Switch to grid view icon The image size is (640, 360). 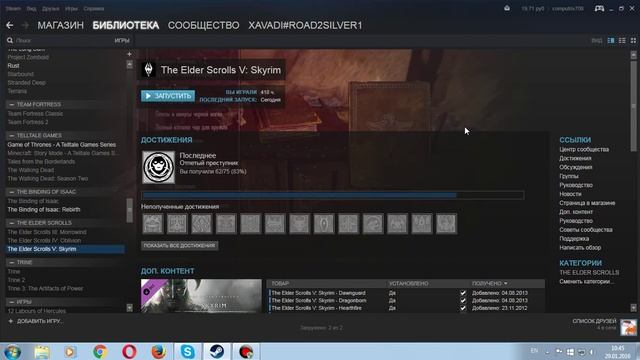pos(633,40)
